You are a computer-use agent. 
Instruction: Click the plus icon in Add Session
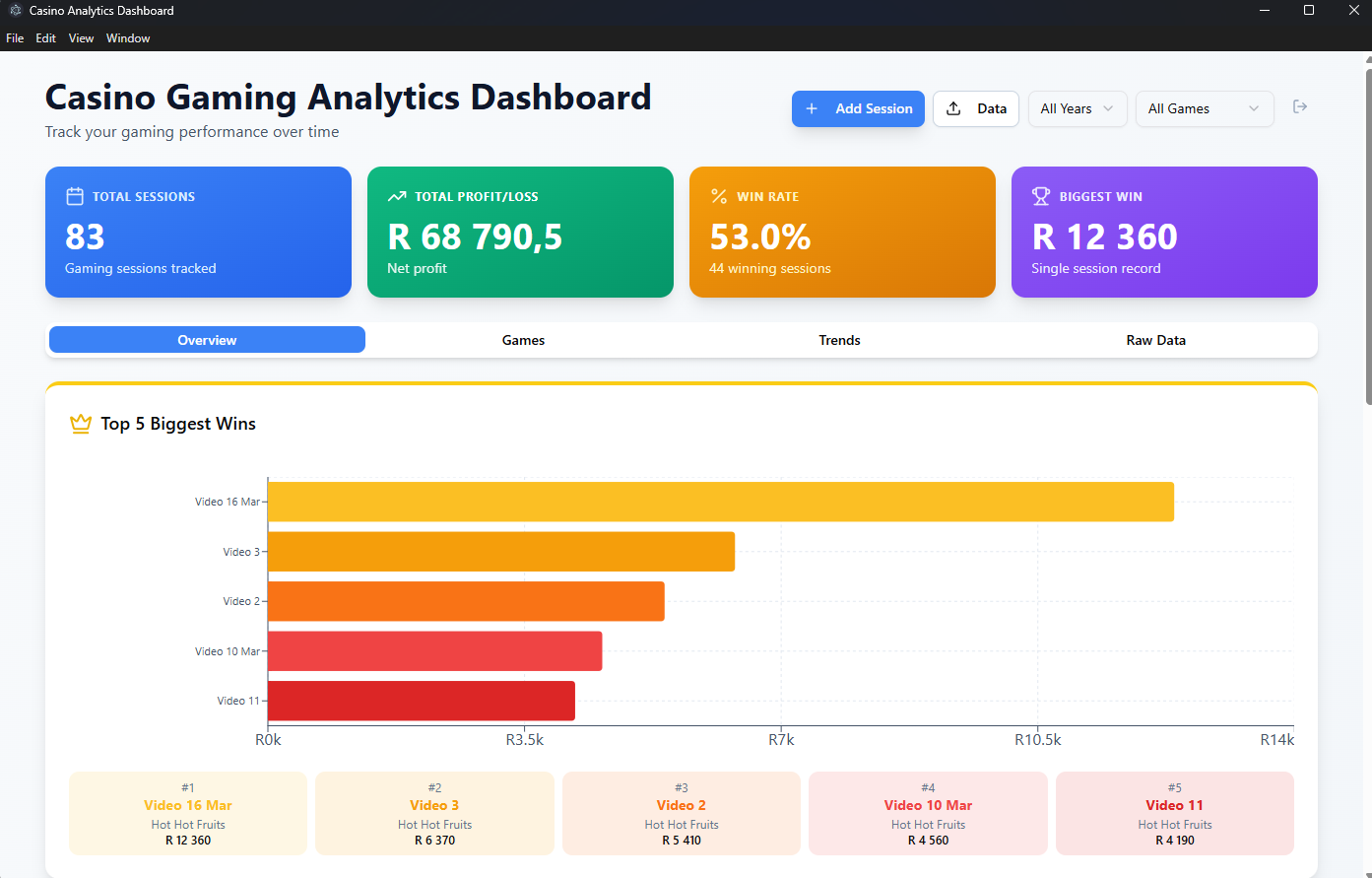(812, 108)
